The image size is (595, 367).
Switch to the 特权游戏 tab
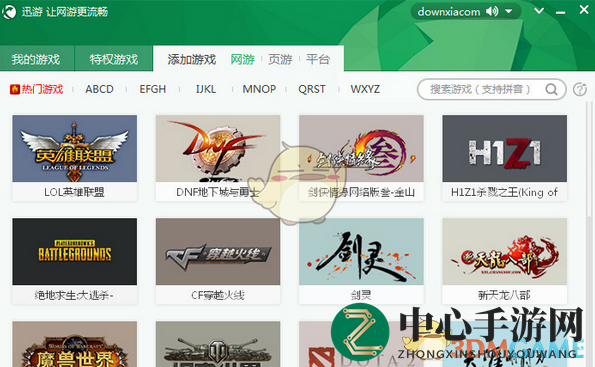click(x=114, y=58)
